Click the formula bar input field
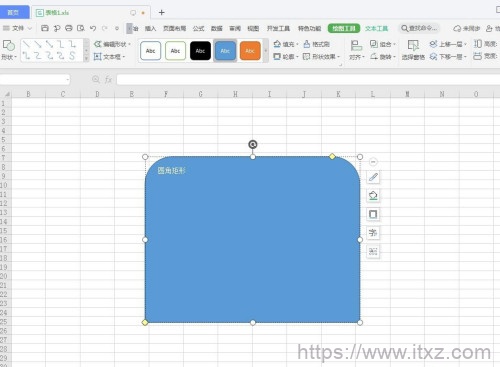Screen dimensions: 500x367 click(x=308, y=79)
